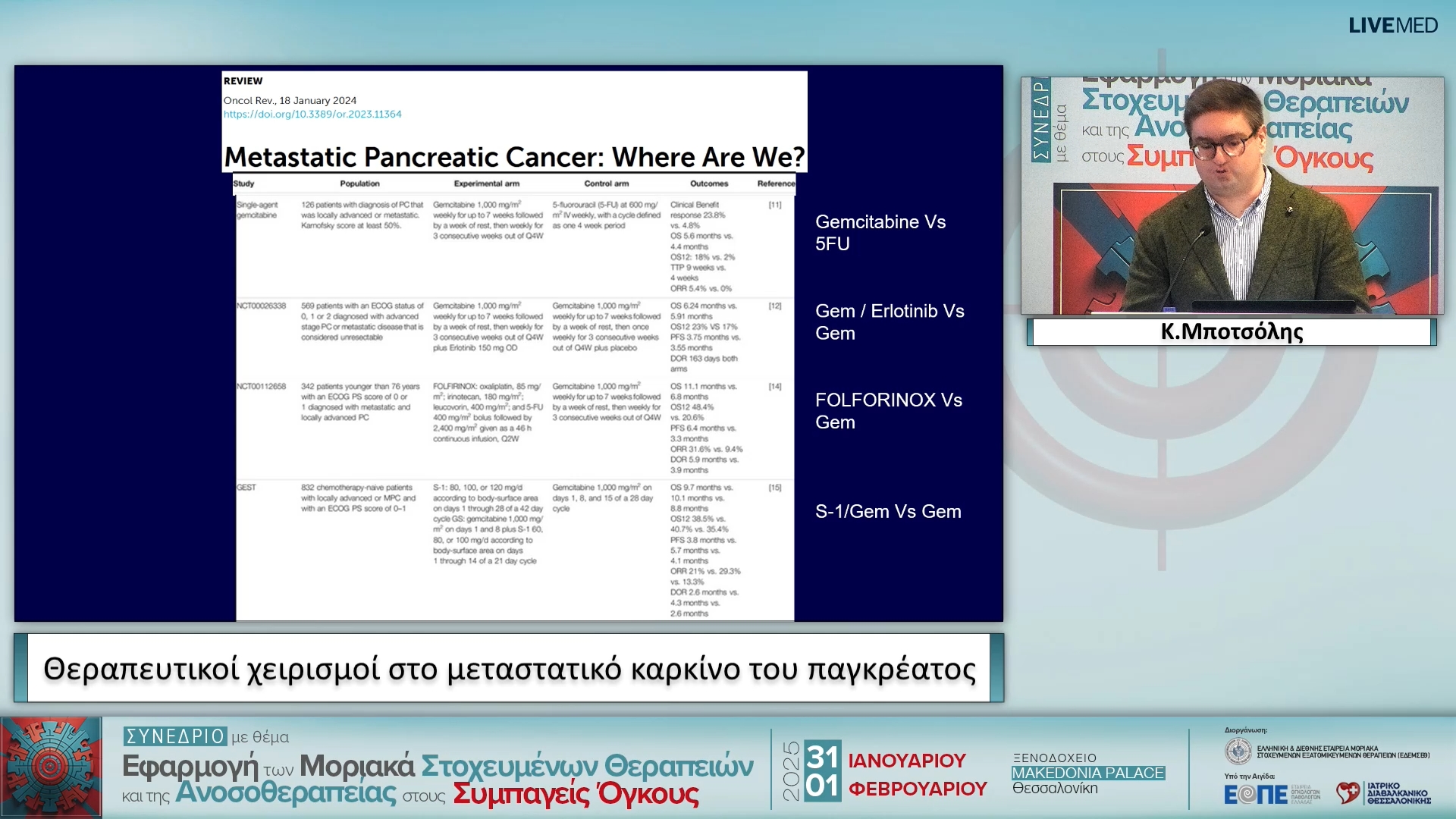Click the medical association heart logo
This screenshot has height=819, width=1456.
point(1348,793)
